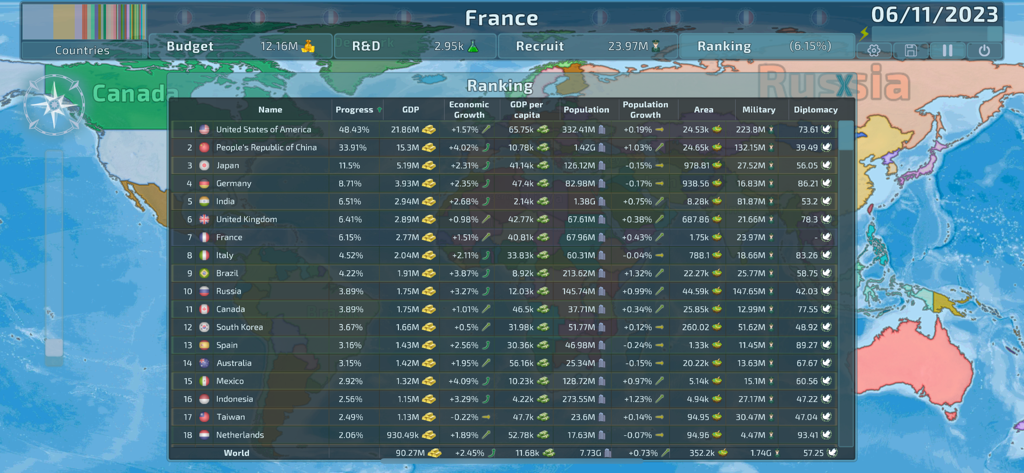Open the Countries panel
Screen dimensions: 1024x473
(82, 50)
